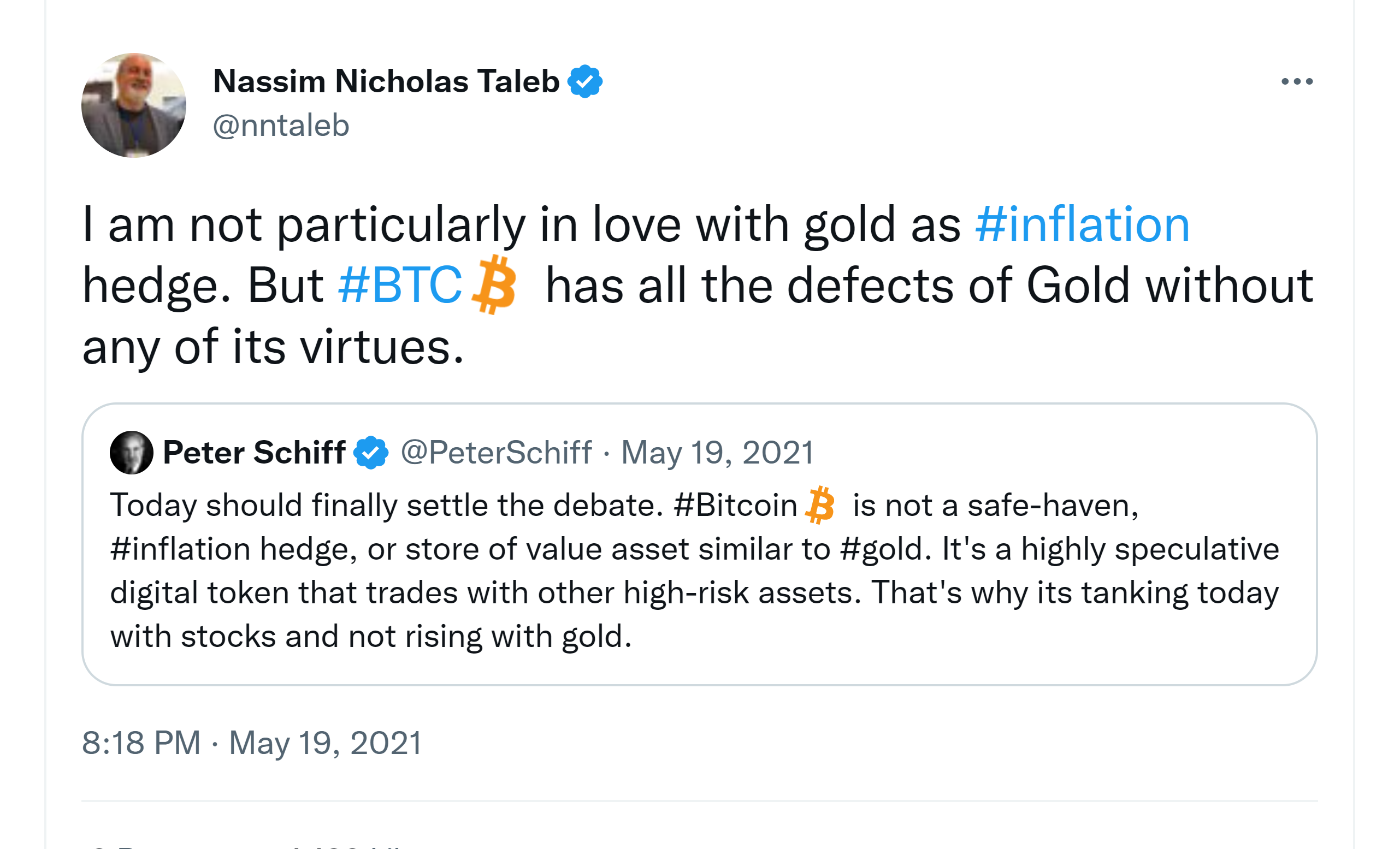Open the @nntaleb handle link
Image resolution: width=1400 pixels, height=849 pixels.
(281, 126)
